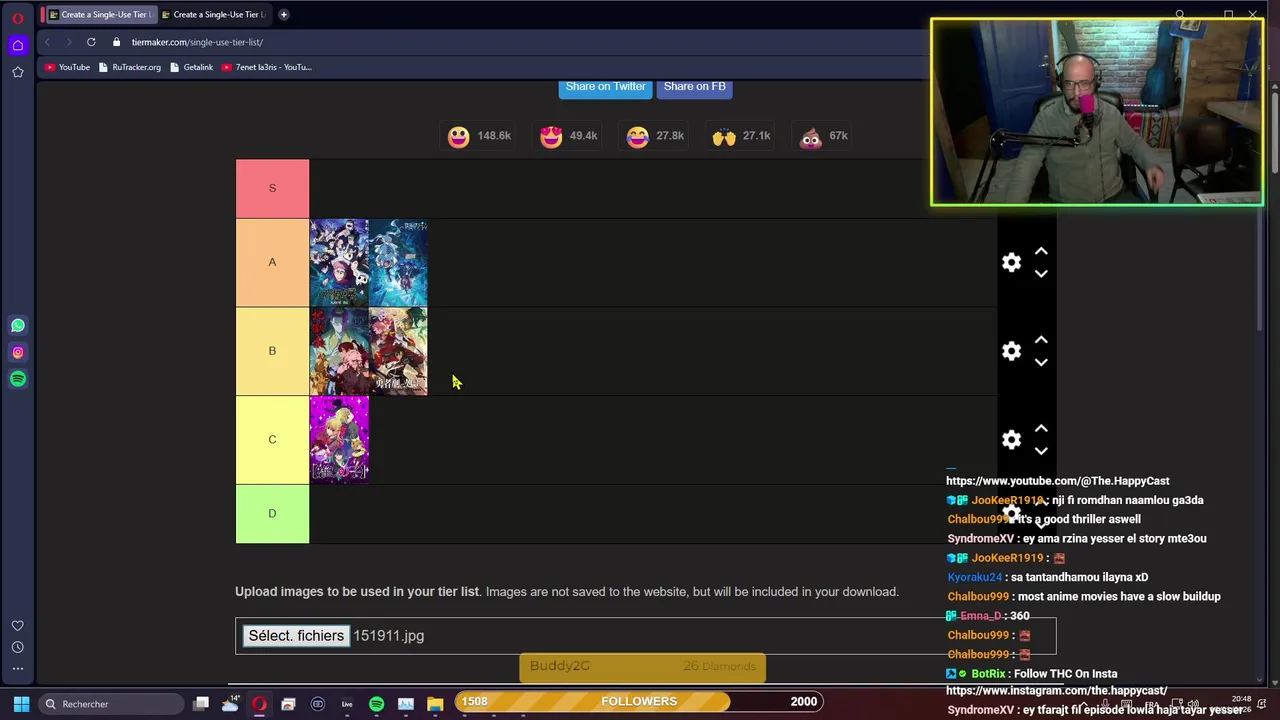This screenshot has height=720, width=1280.
Task: Share the tier list on Twitter
Action: click(605, 87)
